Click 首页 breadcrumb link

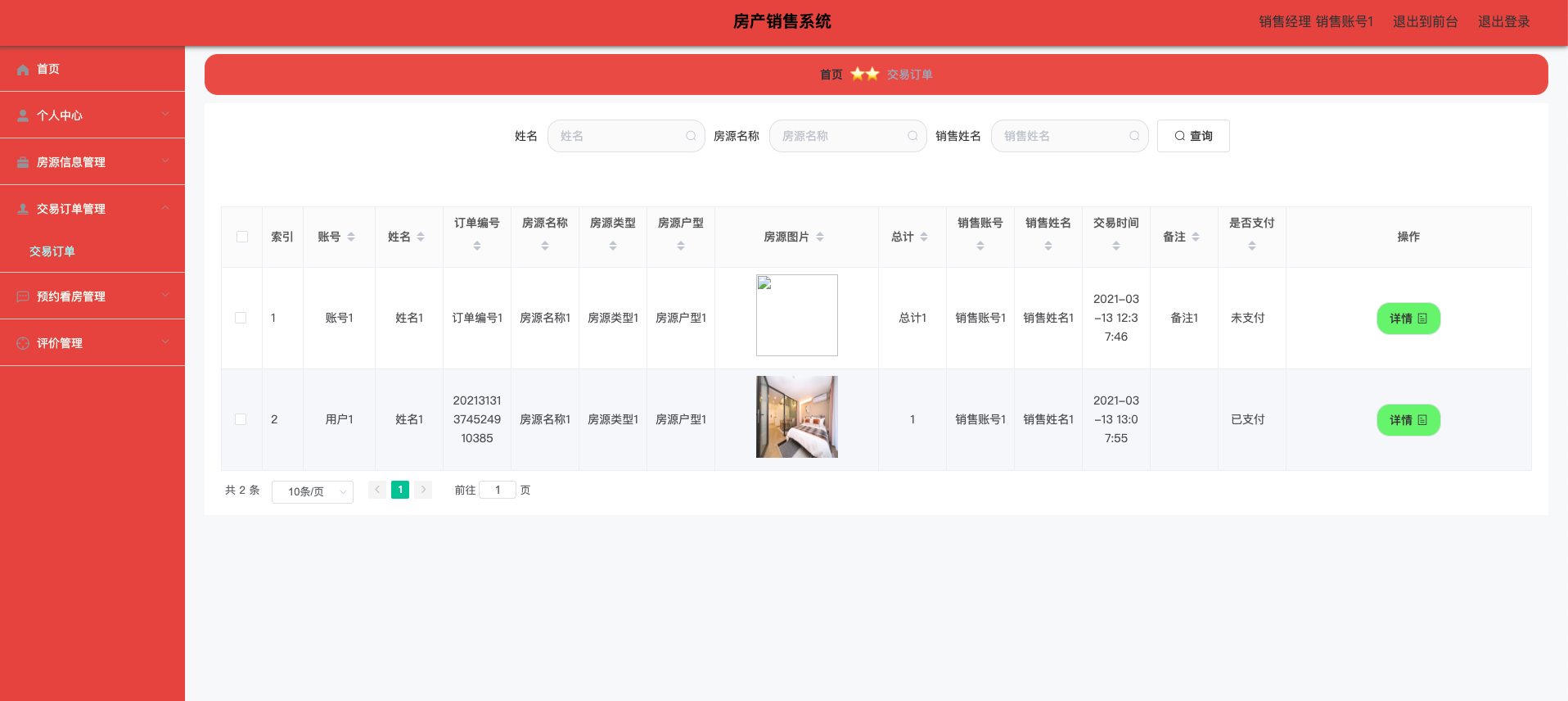(831, 75)
